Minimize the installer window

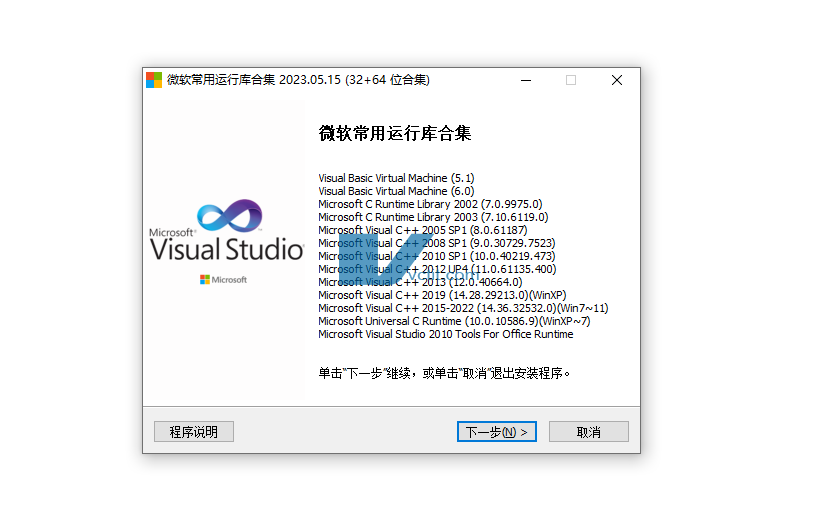tap(526, 80)
